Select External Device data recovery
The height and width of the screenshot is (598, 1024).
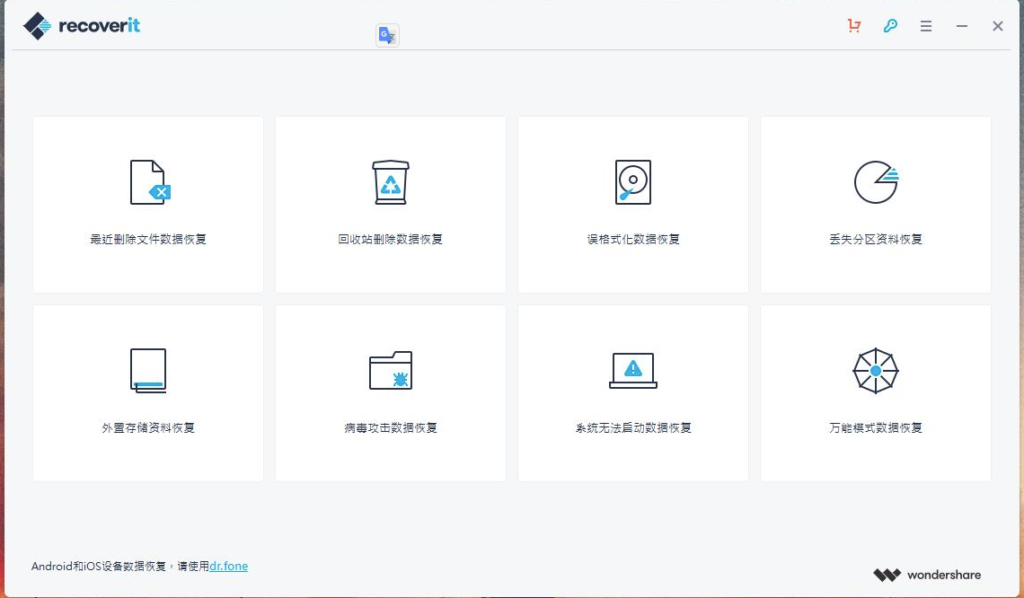point(147,392)
